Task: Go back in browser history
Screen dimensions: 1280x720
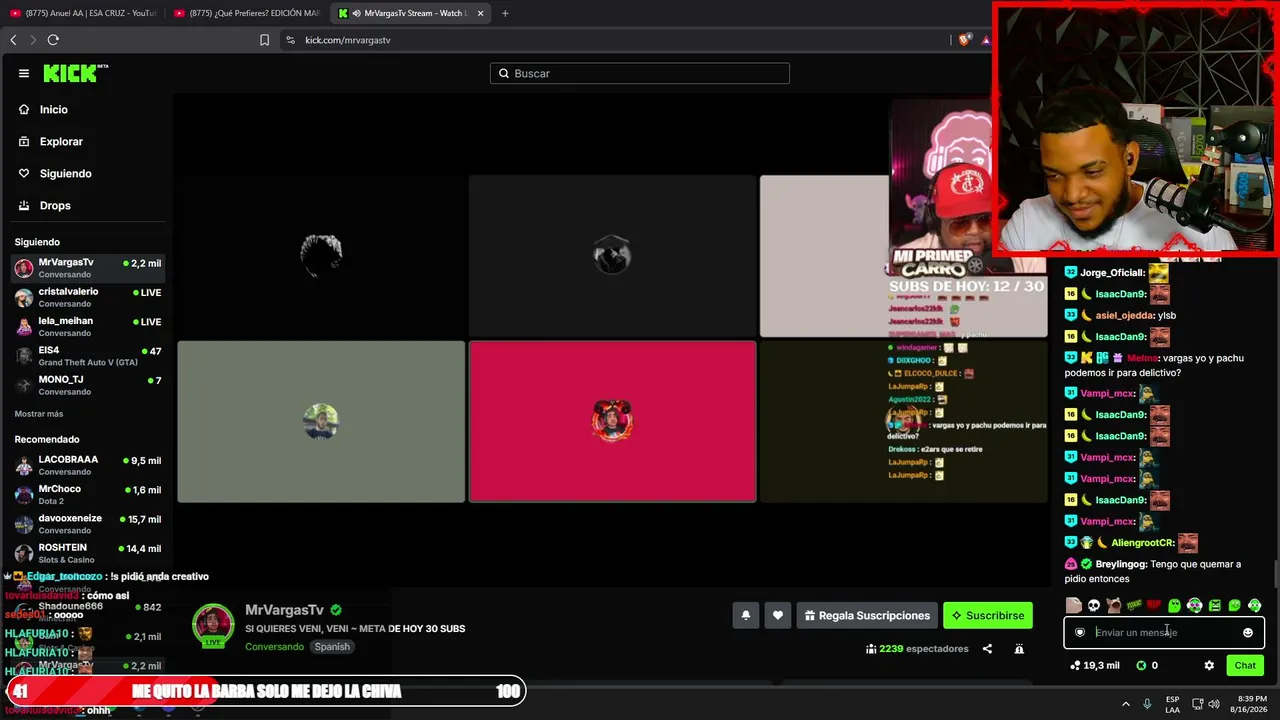Action: (x=13, y=40)
